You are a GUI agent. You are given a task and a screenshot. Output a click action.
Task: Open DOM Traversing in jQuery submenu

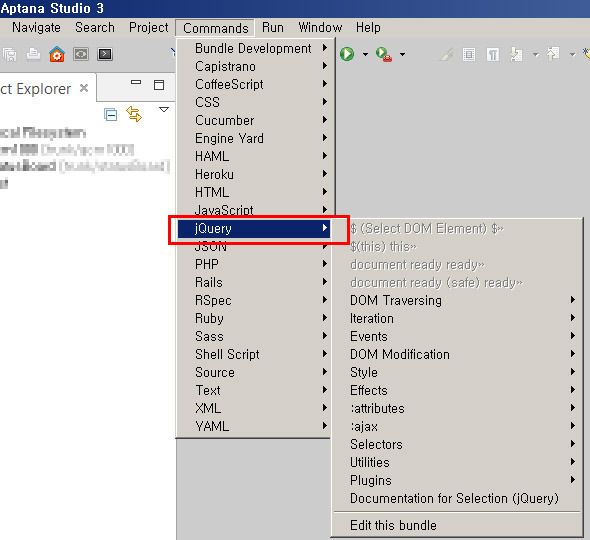click(x=457, y=300)
